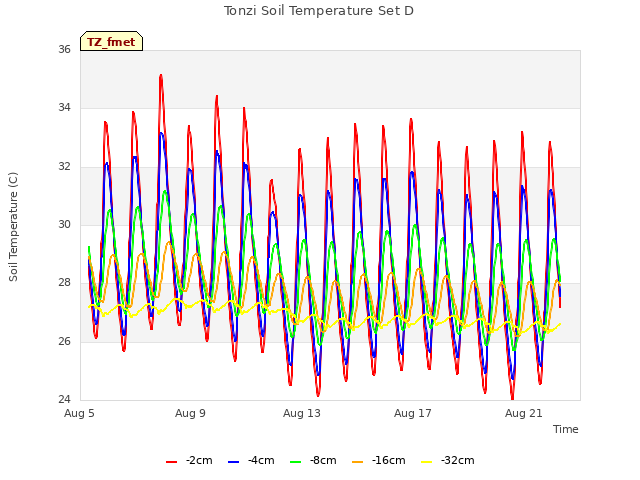Click the orange -16cm legend swatch
Image resolution: width=640 pixels, height=480 pixels.
pyautogui.click(x=358, y=462)
